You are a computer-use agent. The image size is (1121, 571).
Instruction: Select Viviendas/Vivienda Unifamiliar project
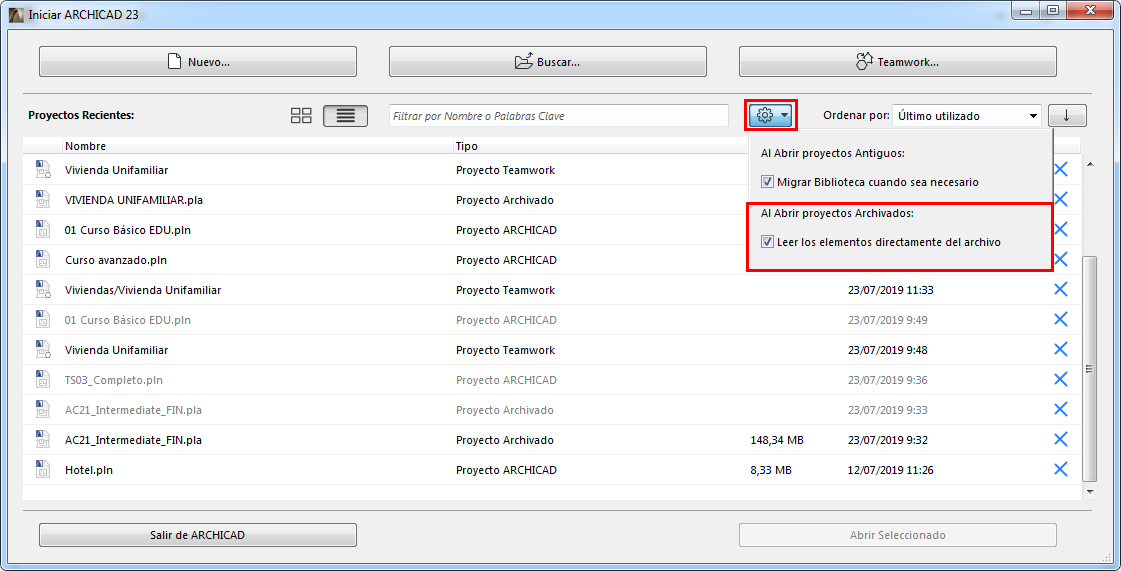click(x=143, y=290)
